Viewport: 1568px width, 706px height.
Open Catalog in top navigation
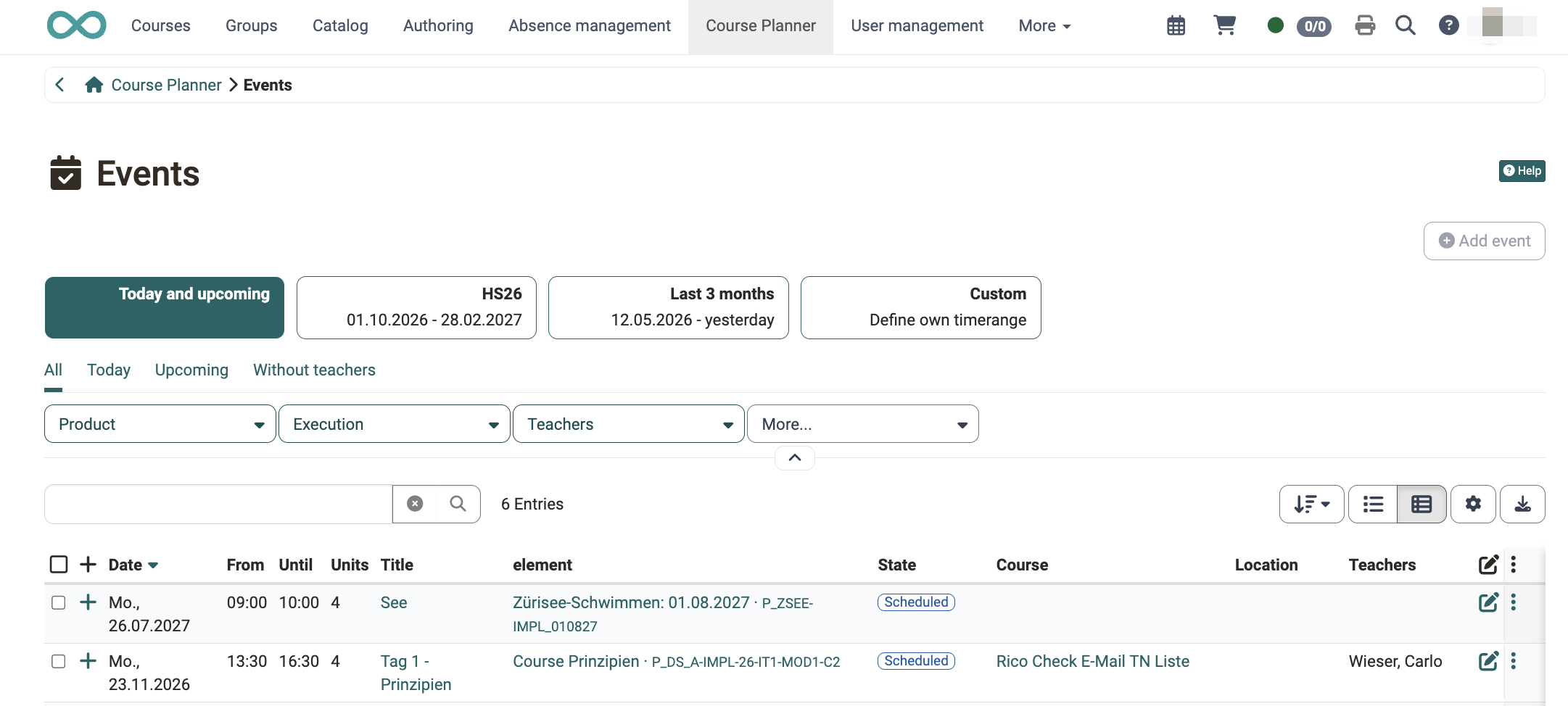pyautogui.click(x=340, y=26)
